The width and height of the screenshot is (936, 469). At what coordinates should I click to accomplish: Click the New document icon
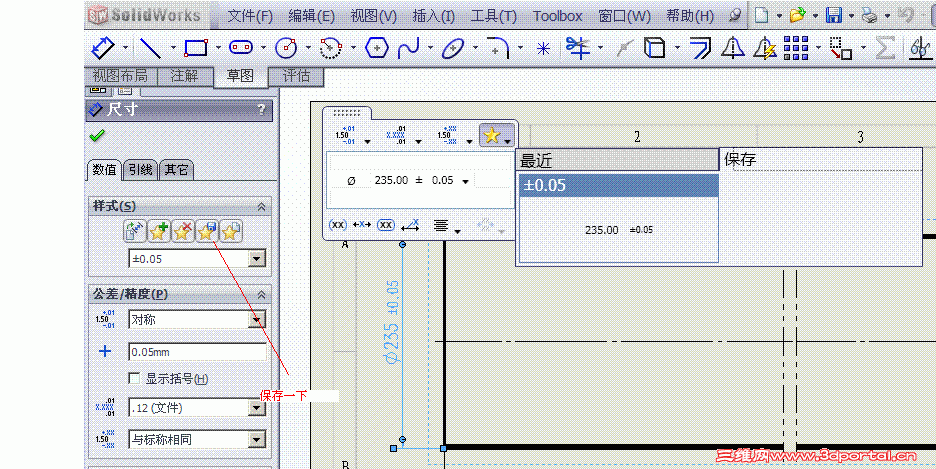[761, 16]
